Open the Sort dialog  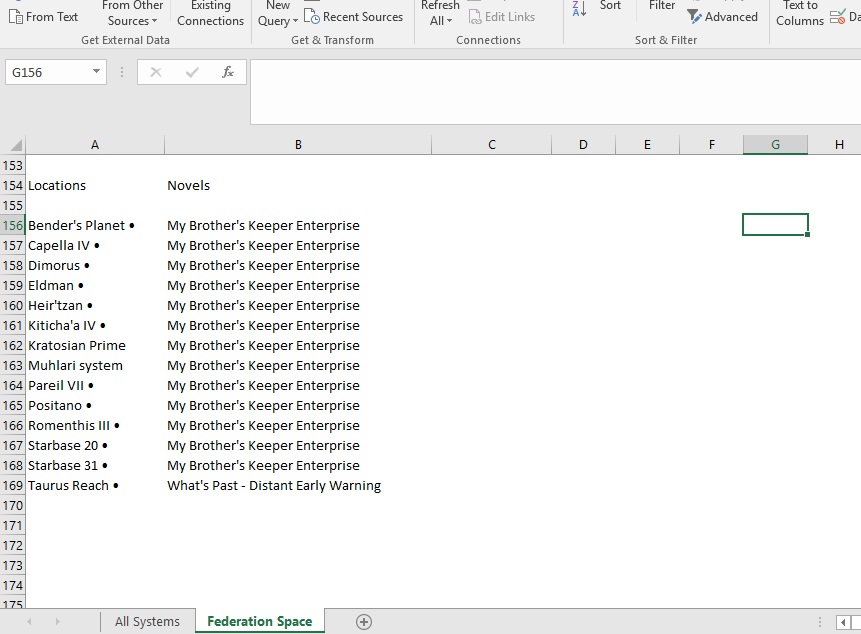(610, 5)
